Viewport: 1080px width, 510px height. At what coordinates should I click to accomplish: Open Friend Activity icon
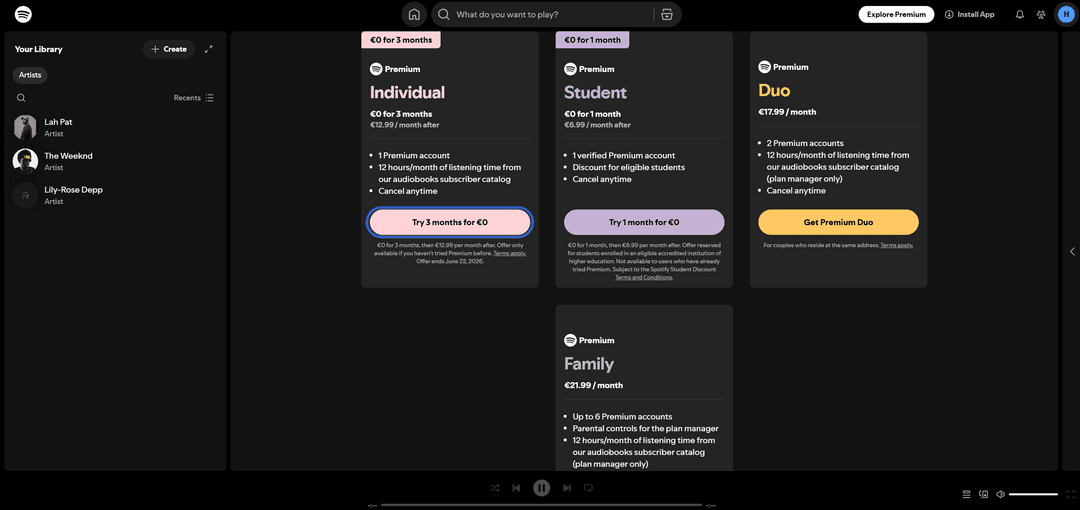[1041, 14]
